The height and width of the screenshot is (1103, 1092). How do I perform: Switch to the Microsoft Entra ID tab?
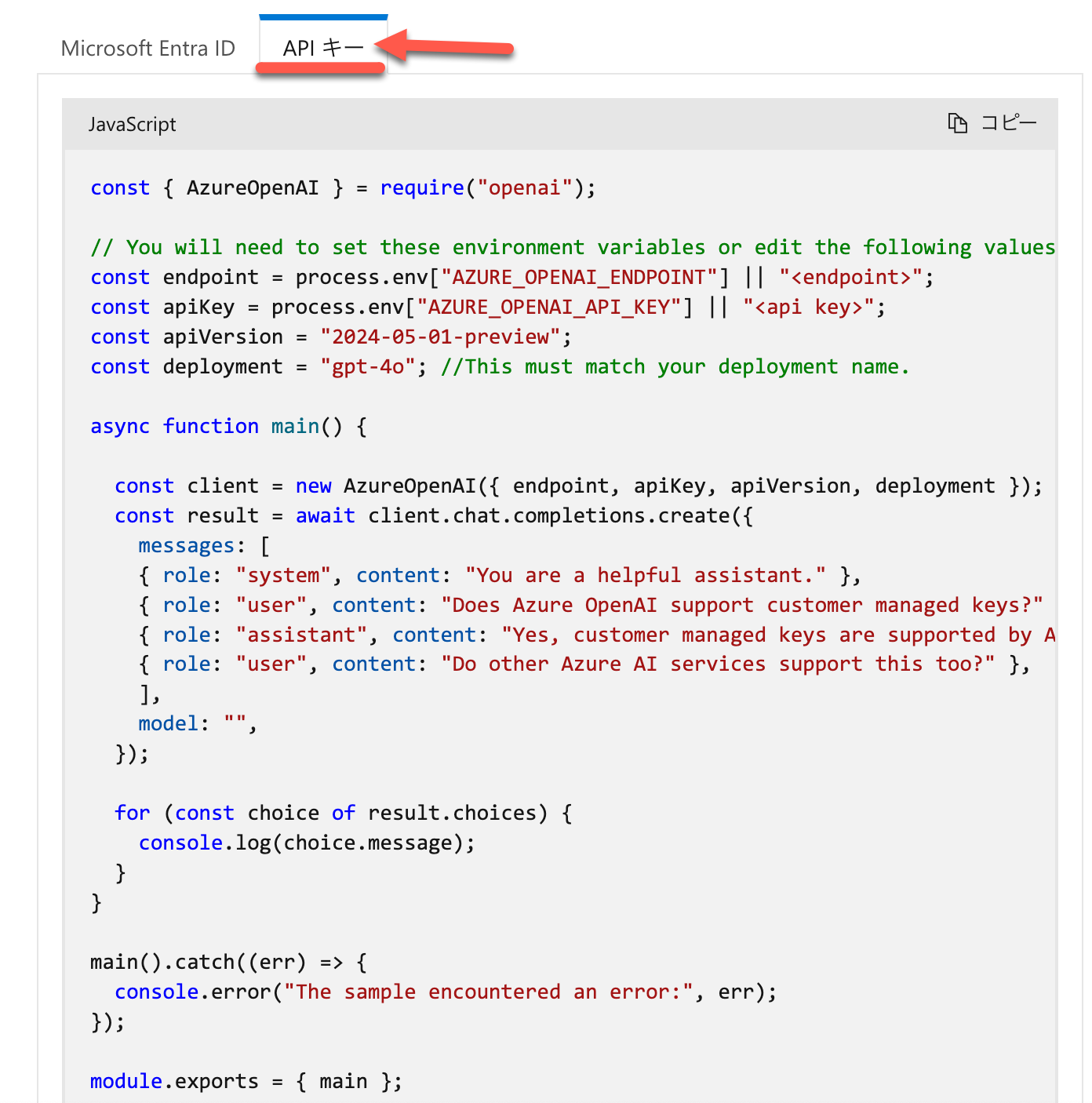pos(148,49)
